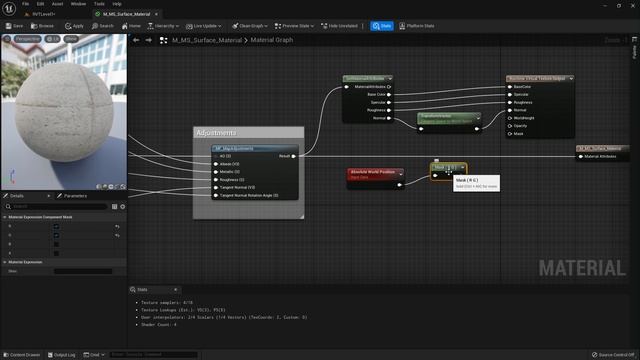This screenshot has height=360, width=640.
Task: Open the Output Log
Action: [62, 355]
